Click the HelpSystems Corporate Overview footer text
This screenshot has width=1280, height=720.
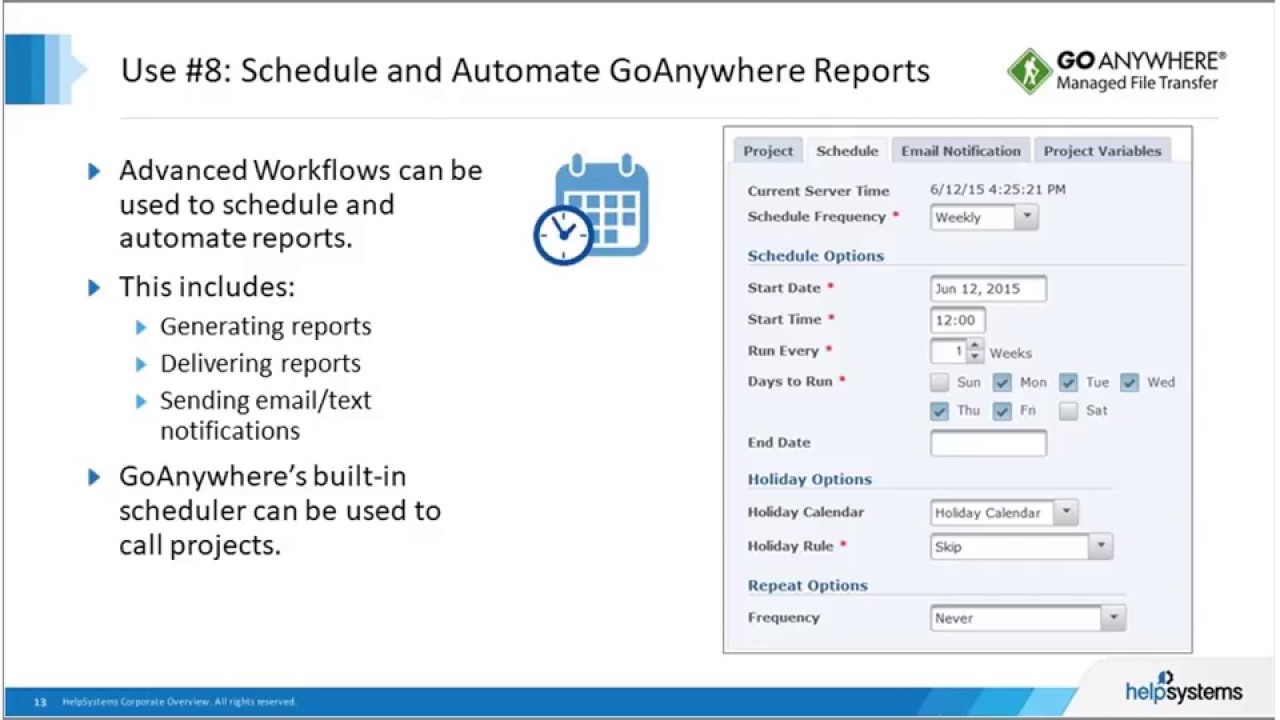tap(179, 702)
